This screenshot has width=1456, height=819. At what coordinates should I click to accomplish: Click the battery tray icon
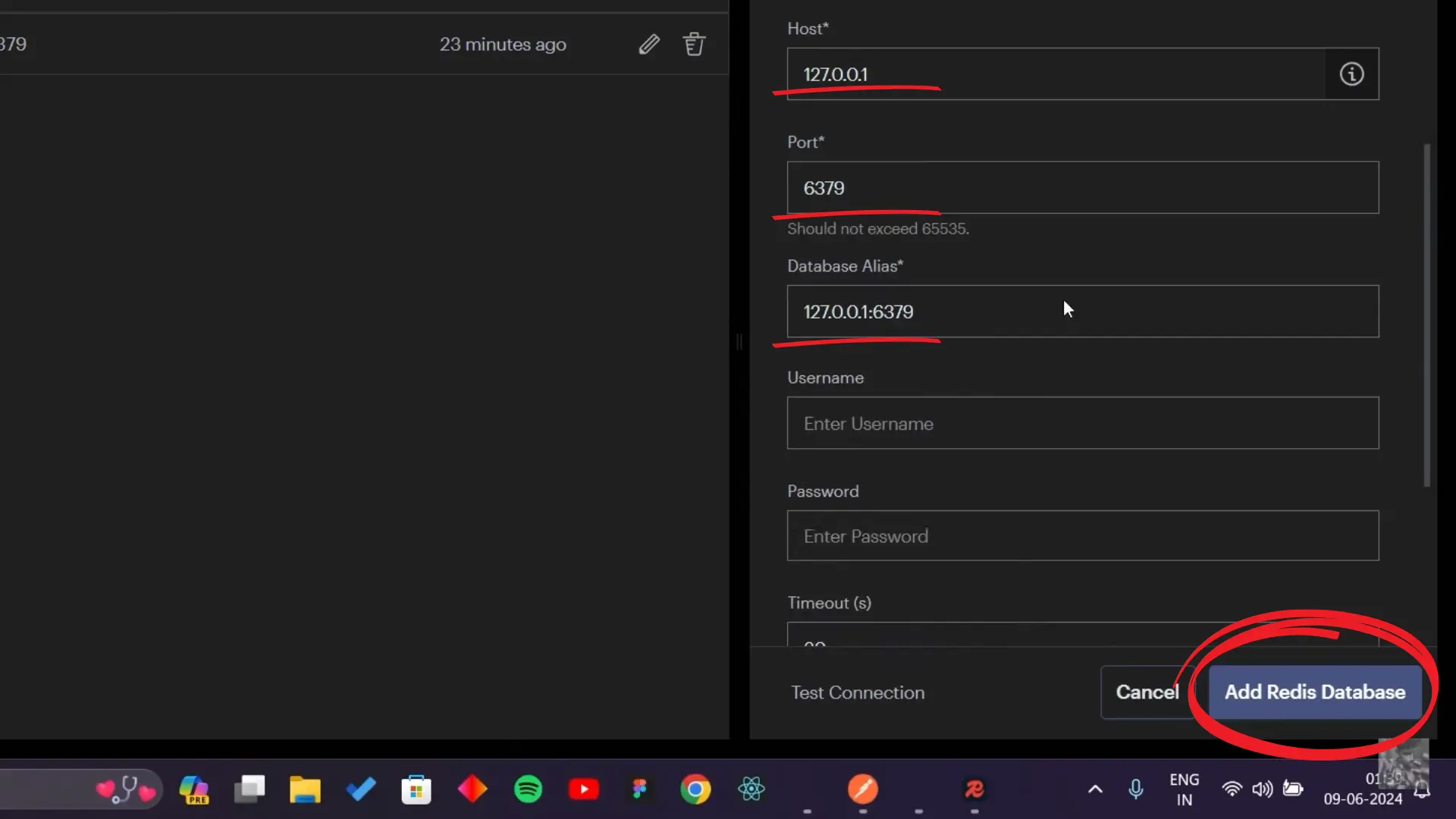coord(1293,789)
